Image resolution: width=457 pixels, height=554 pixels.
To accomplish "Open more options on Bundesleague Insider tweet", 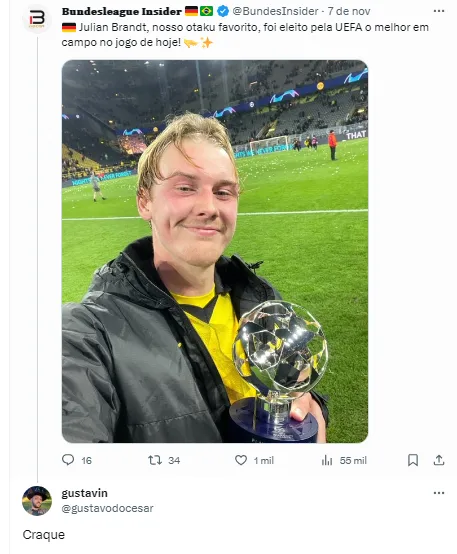I will point(439,11).
